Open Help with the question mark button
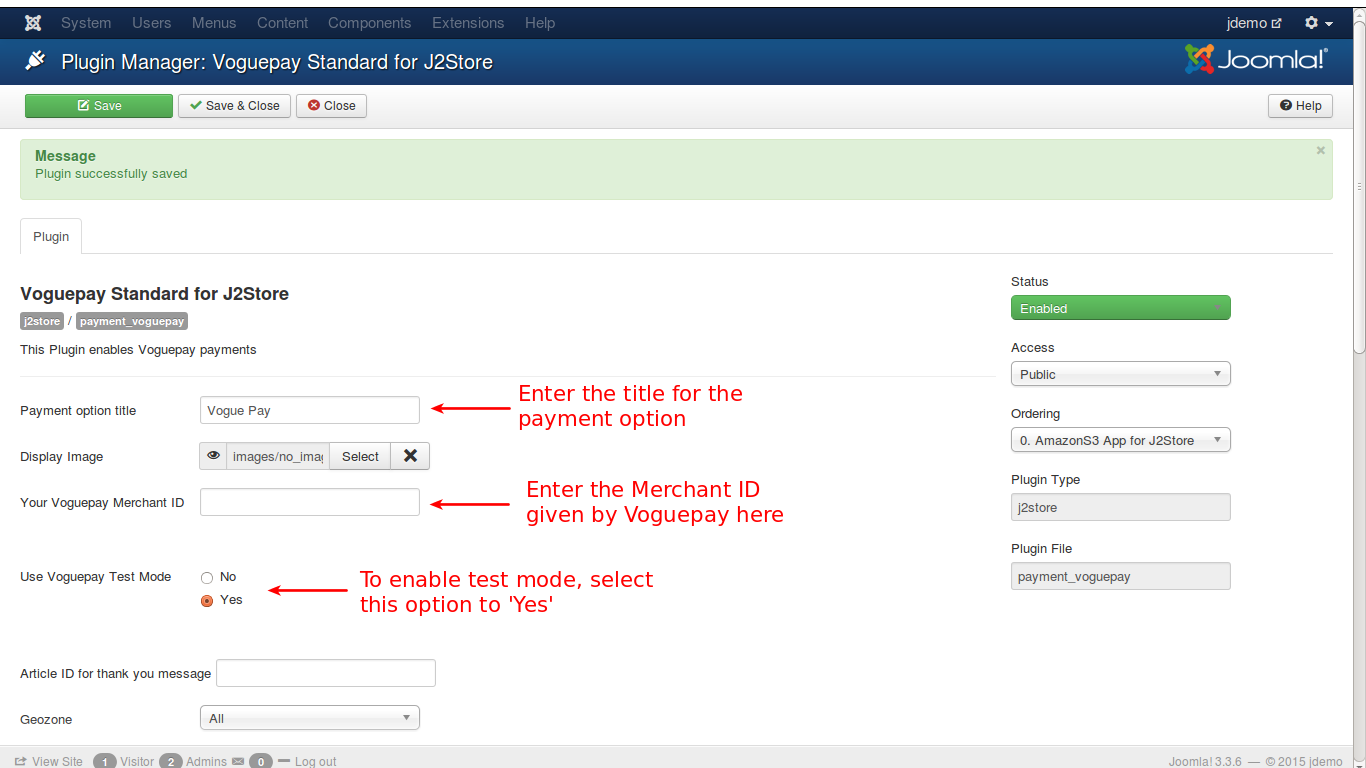1366x768 pixels. point(1300,106)
